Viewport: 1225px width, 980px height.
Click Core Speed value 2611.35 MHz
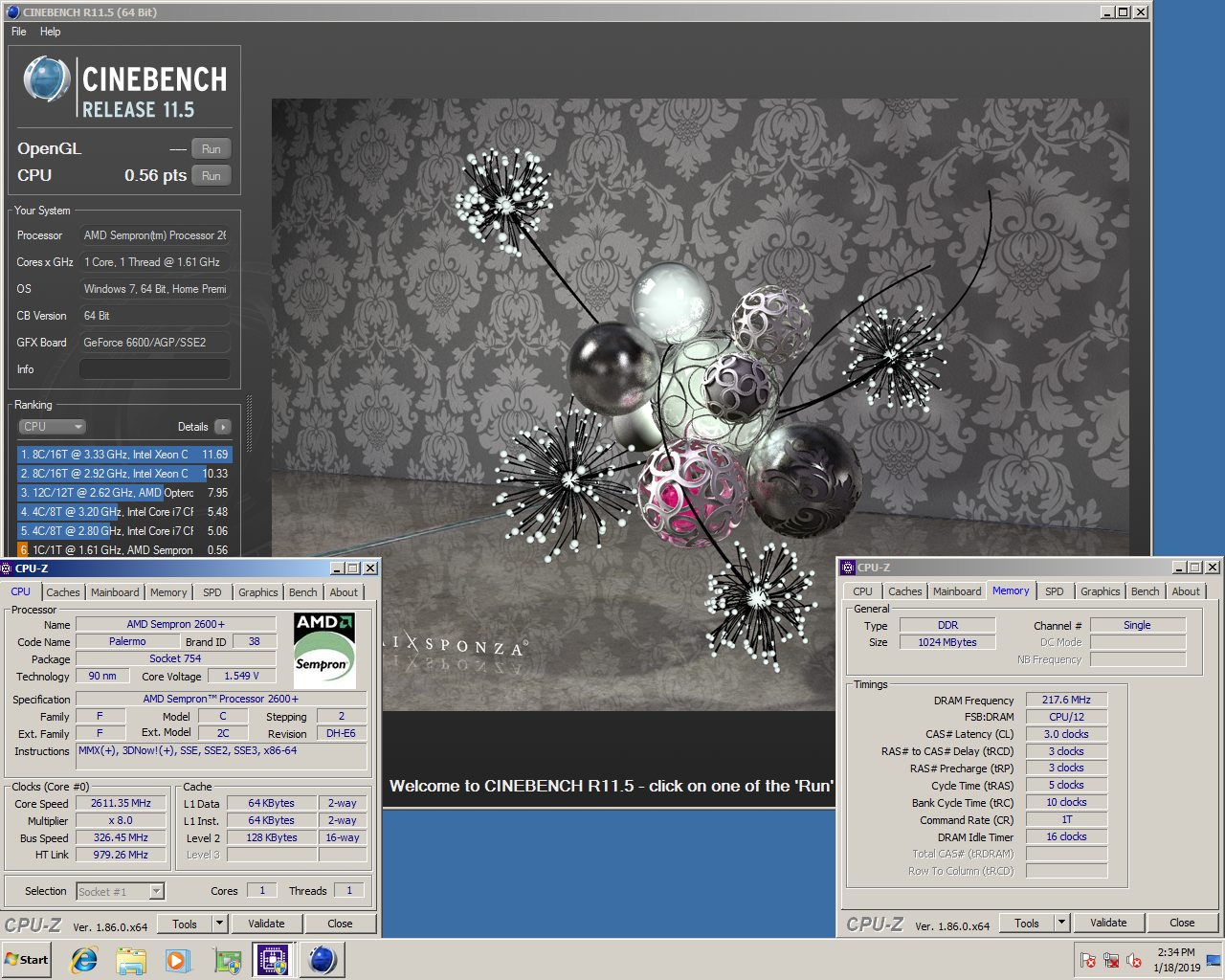pos(121,804)
